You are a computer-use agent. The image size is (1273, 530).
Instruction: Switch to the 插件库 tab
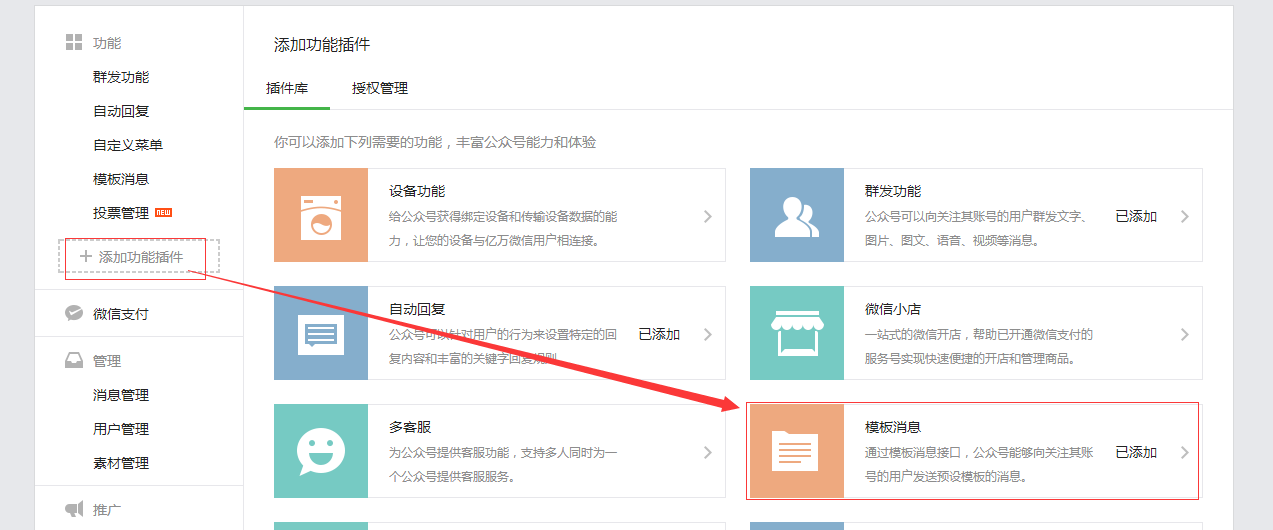(287, 88)
